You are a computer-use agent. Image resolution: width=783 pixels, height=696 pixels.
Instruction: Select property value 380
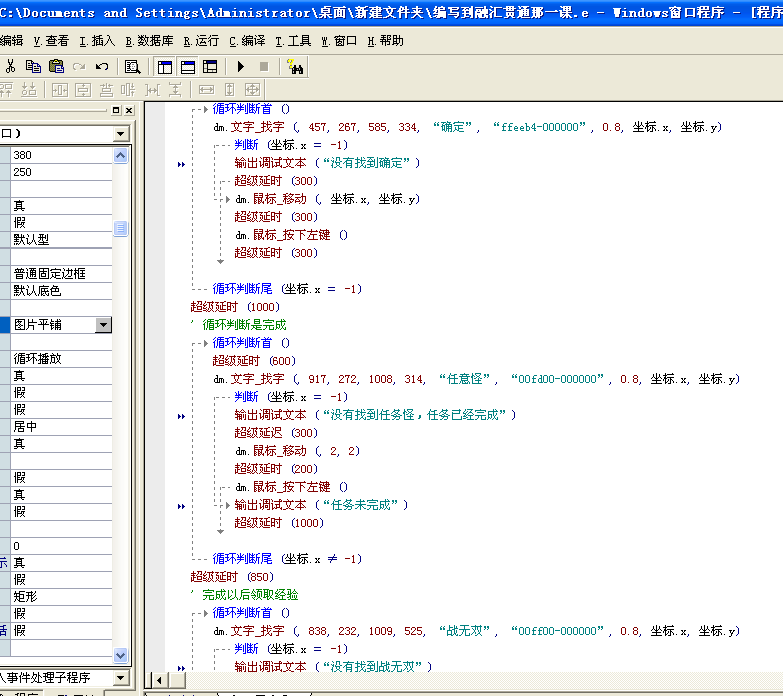[x=61, y=155]
